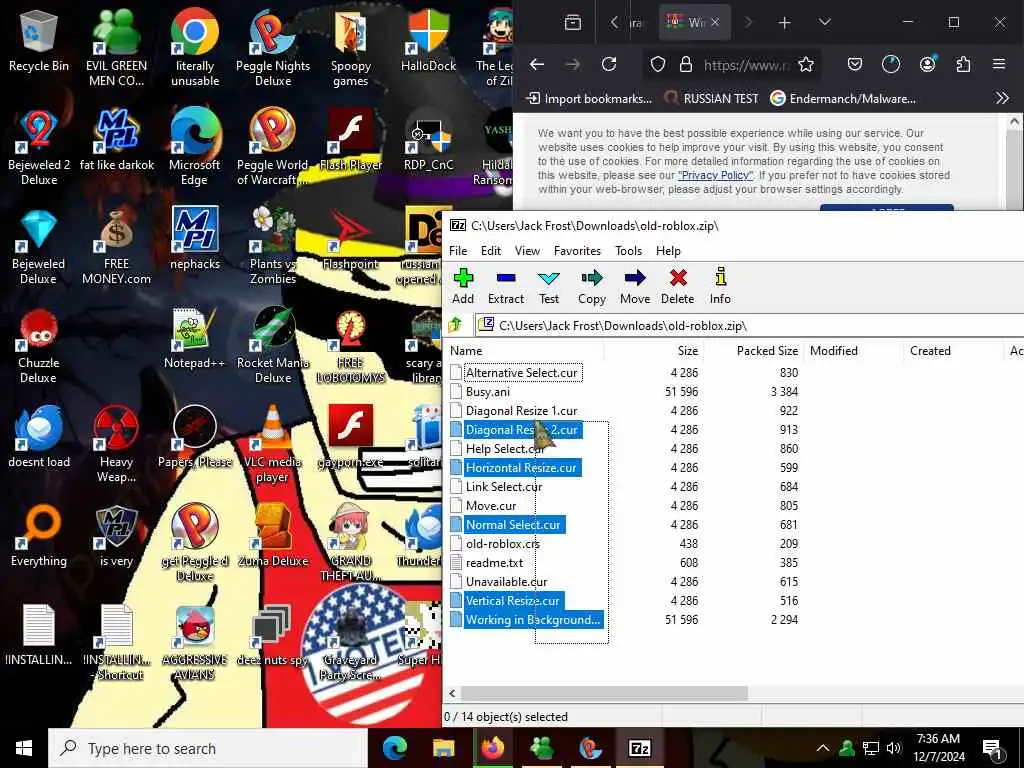Screen dimensions: 1024x768
Task: Select Horizontal Resize.cur file
Action: pyautogui.click(x=521, y=468)
